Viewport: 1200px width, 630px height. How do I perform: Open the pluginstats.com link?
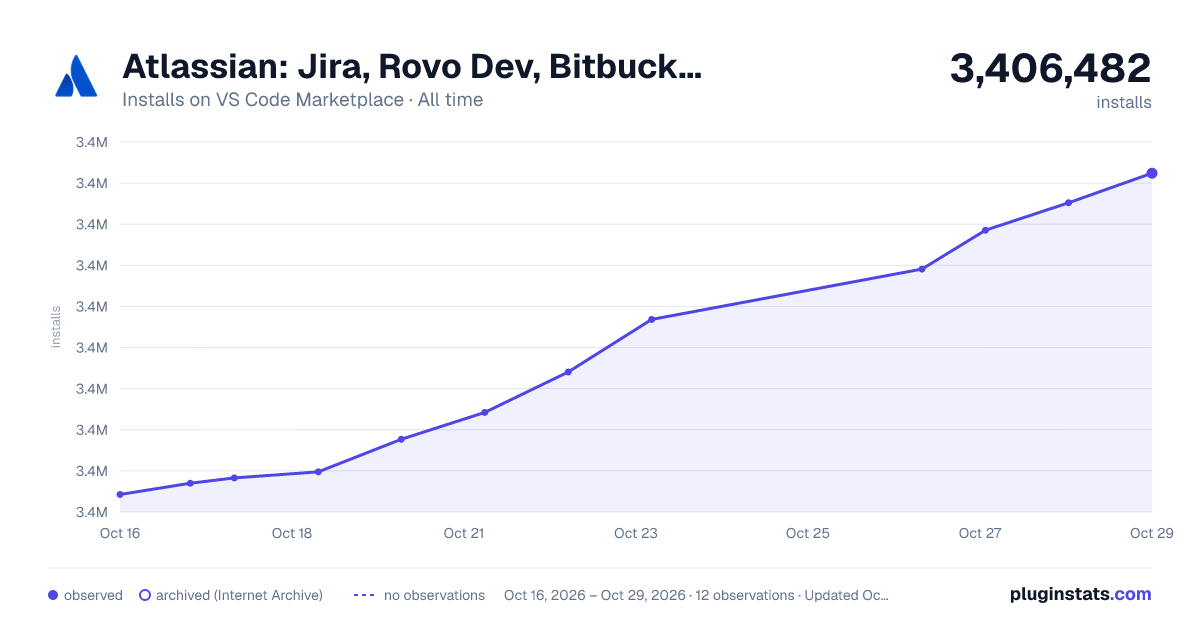pos(1081,594)
